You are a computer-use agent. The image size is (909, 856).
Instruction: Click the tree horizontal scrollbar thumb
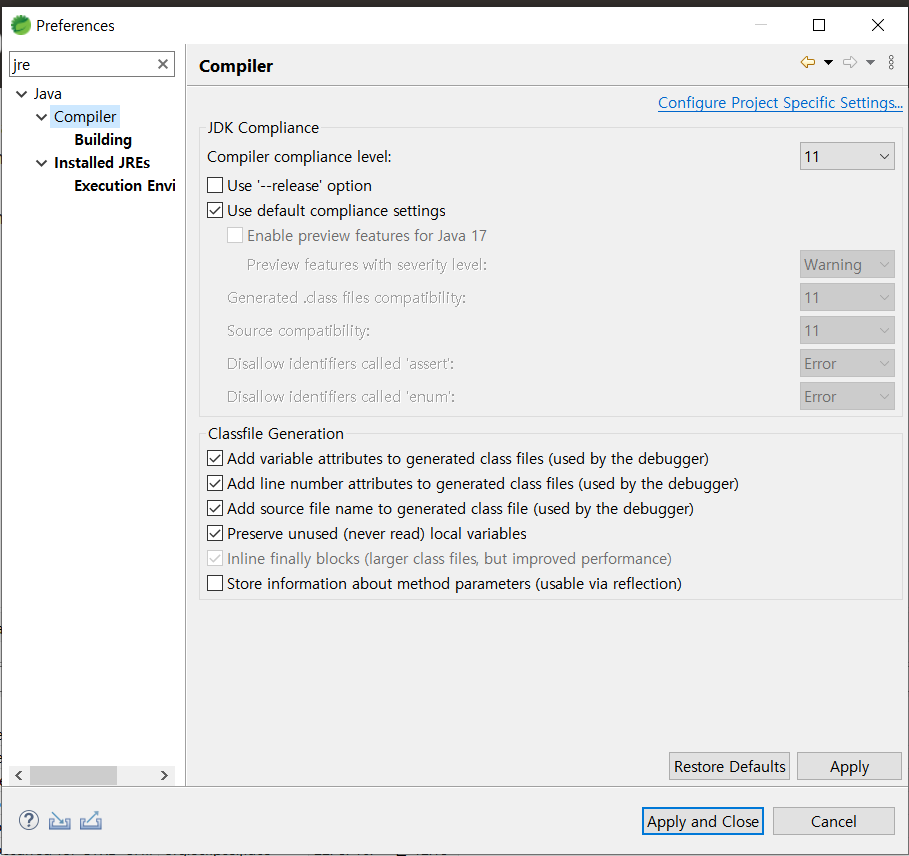click(73, 775)
